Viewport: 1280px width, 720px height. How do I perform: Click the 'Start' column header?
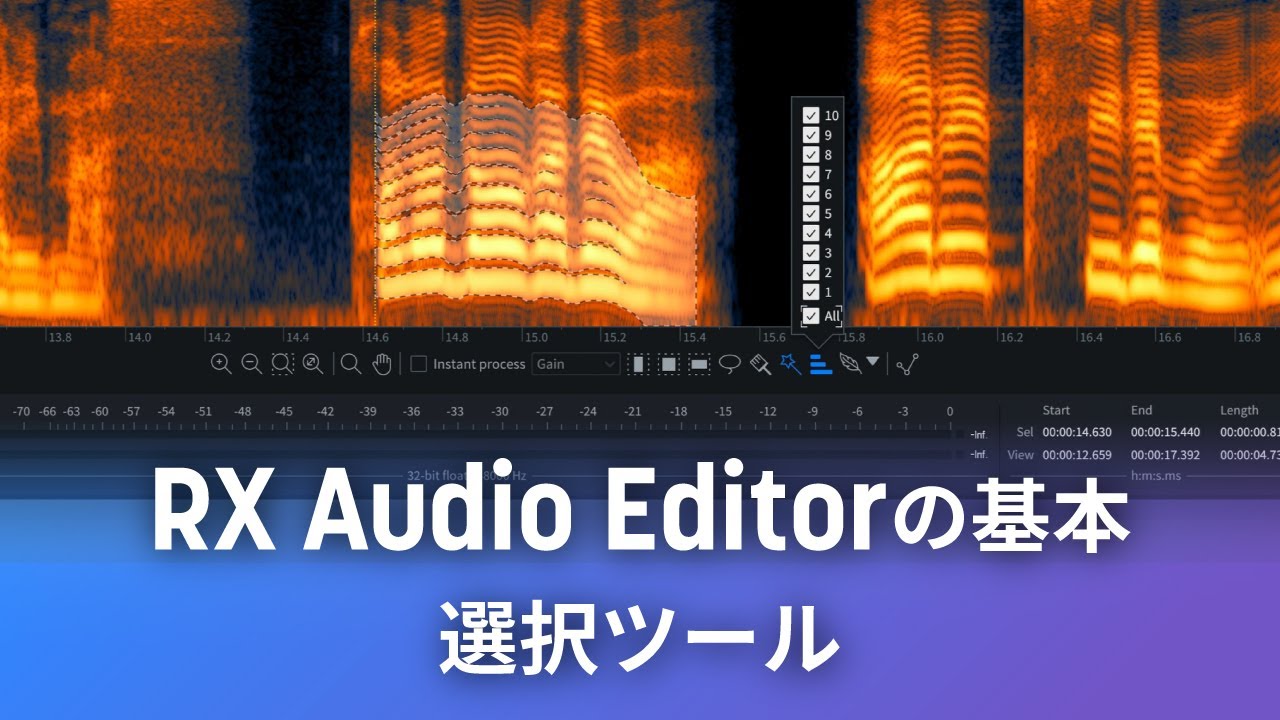click(x=1056, y=410)
